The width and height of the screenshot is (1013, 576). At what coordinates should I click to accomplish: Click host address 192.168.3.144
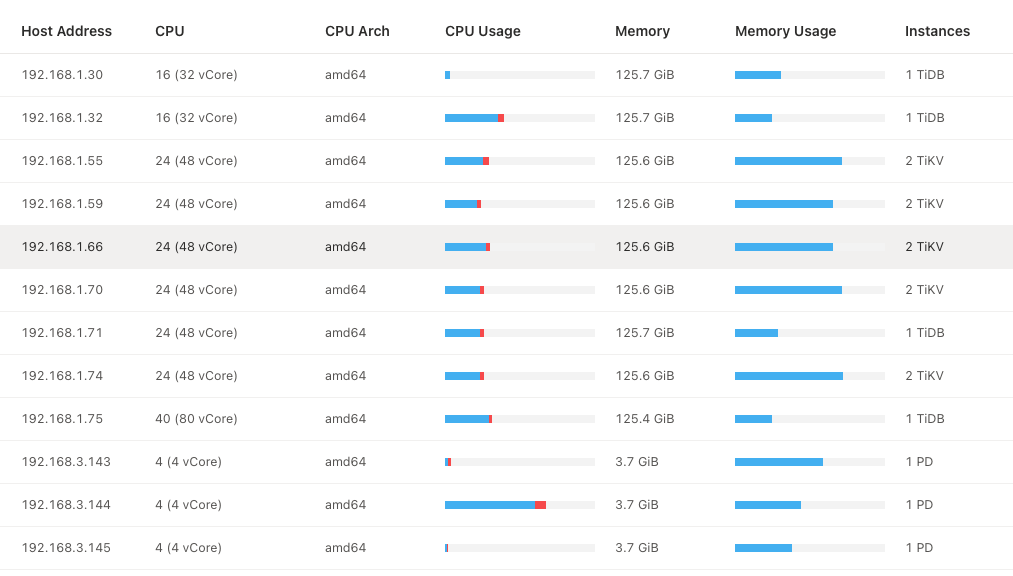click(x=66, y=505)
